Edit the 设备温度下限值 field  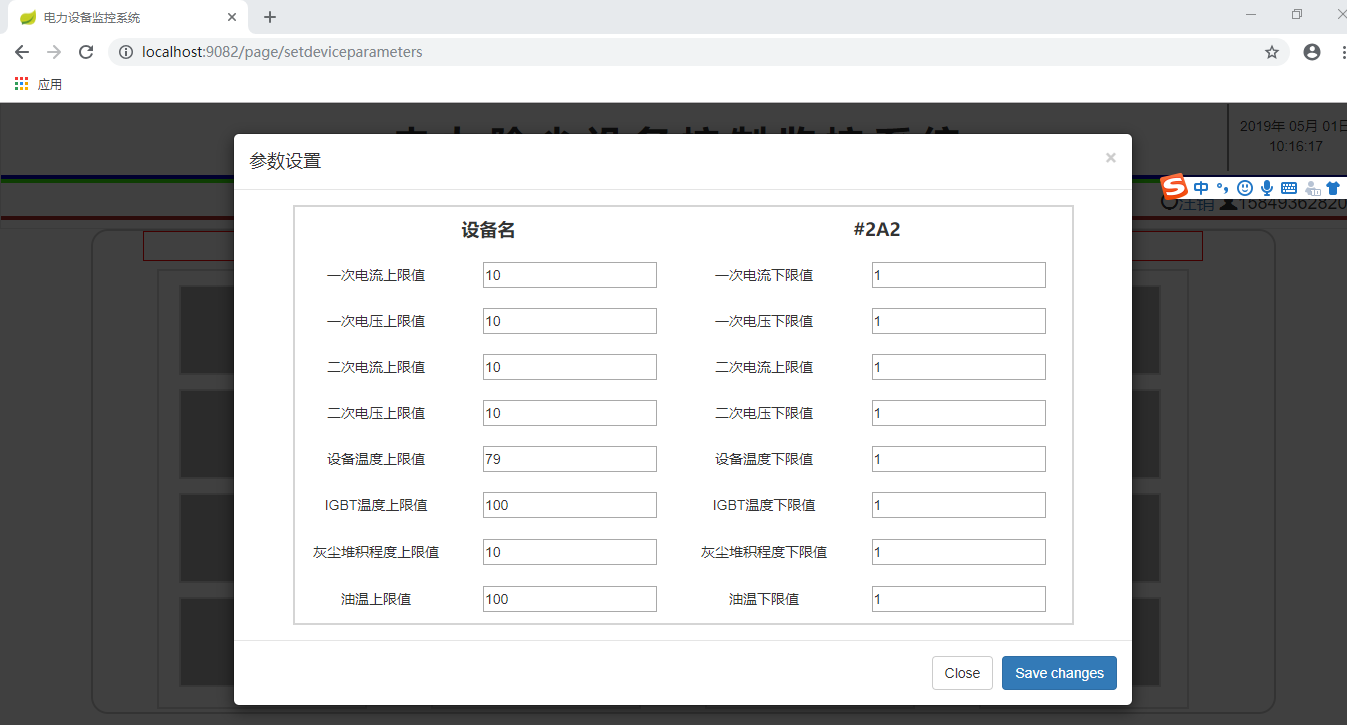click(x=959, y=459)
